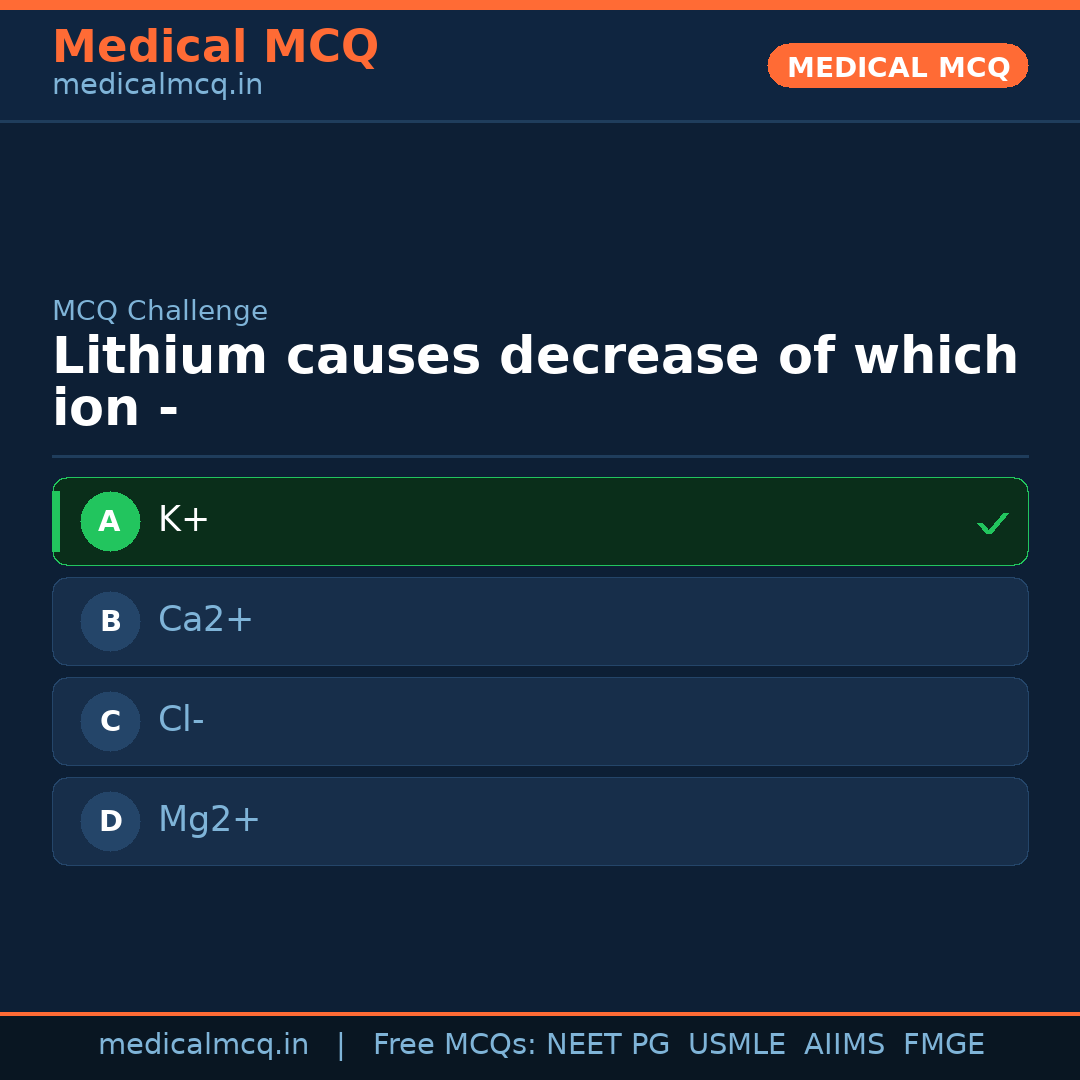Click the MCQ Challenge label
This screenshot has height=1080, width=1080.
click(x=160, y=311)
